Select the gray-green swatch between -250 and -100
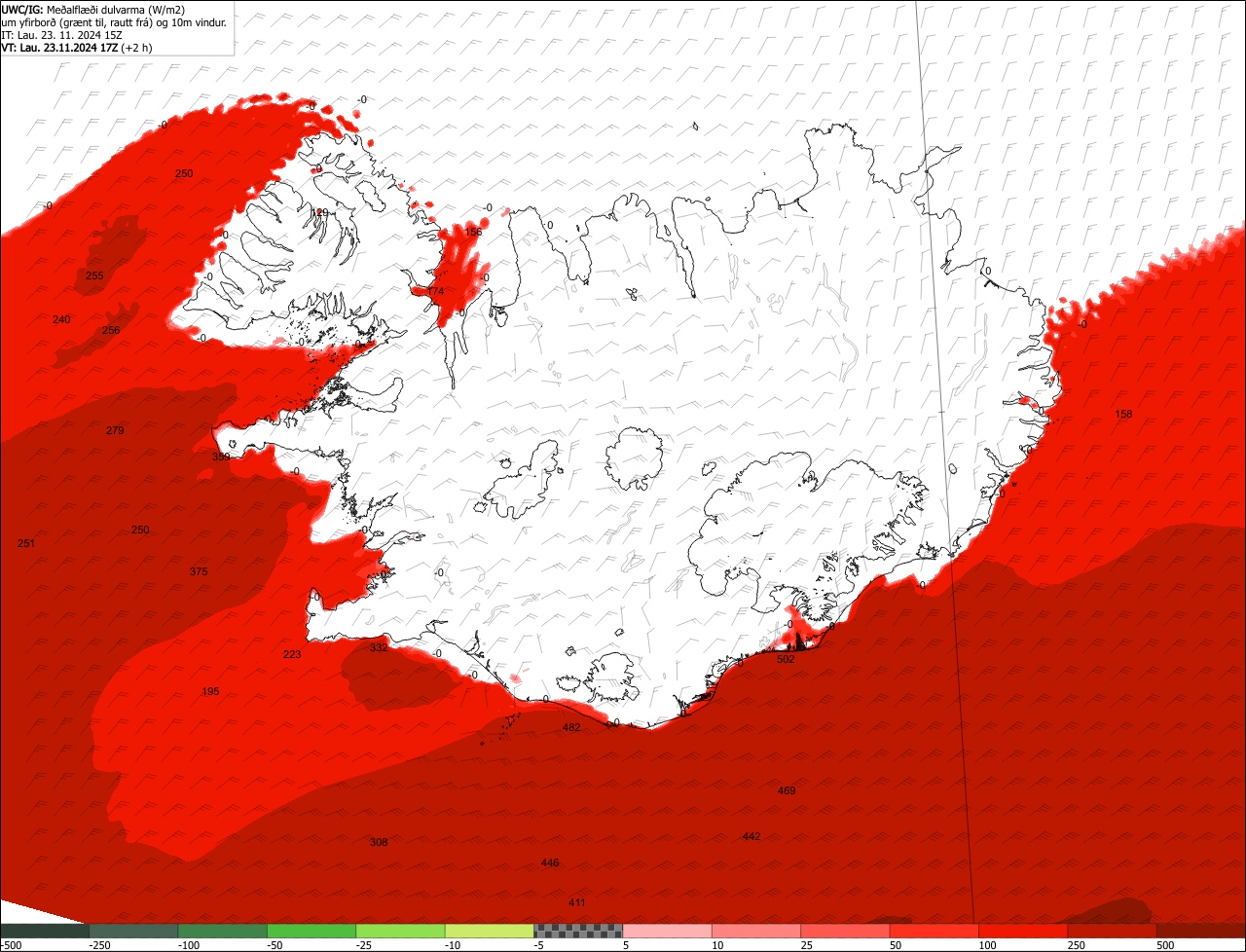This screenshot has width=1246, height=952. tap(133, 930)
